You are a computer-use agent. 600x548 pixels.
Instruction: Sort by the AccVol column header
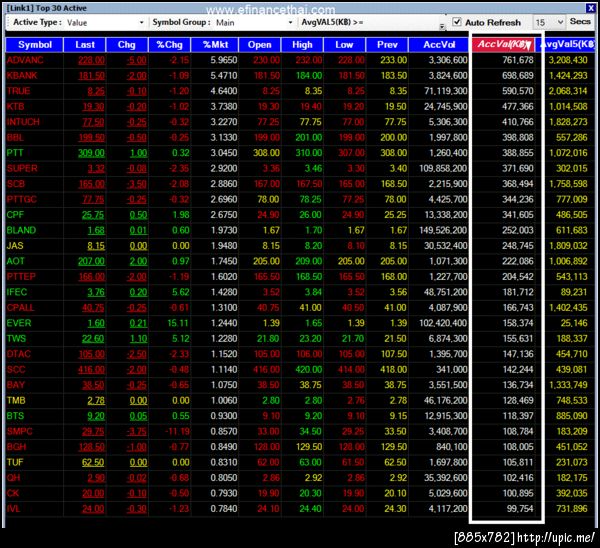point(439,45)
